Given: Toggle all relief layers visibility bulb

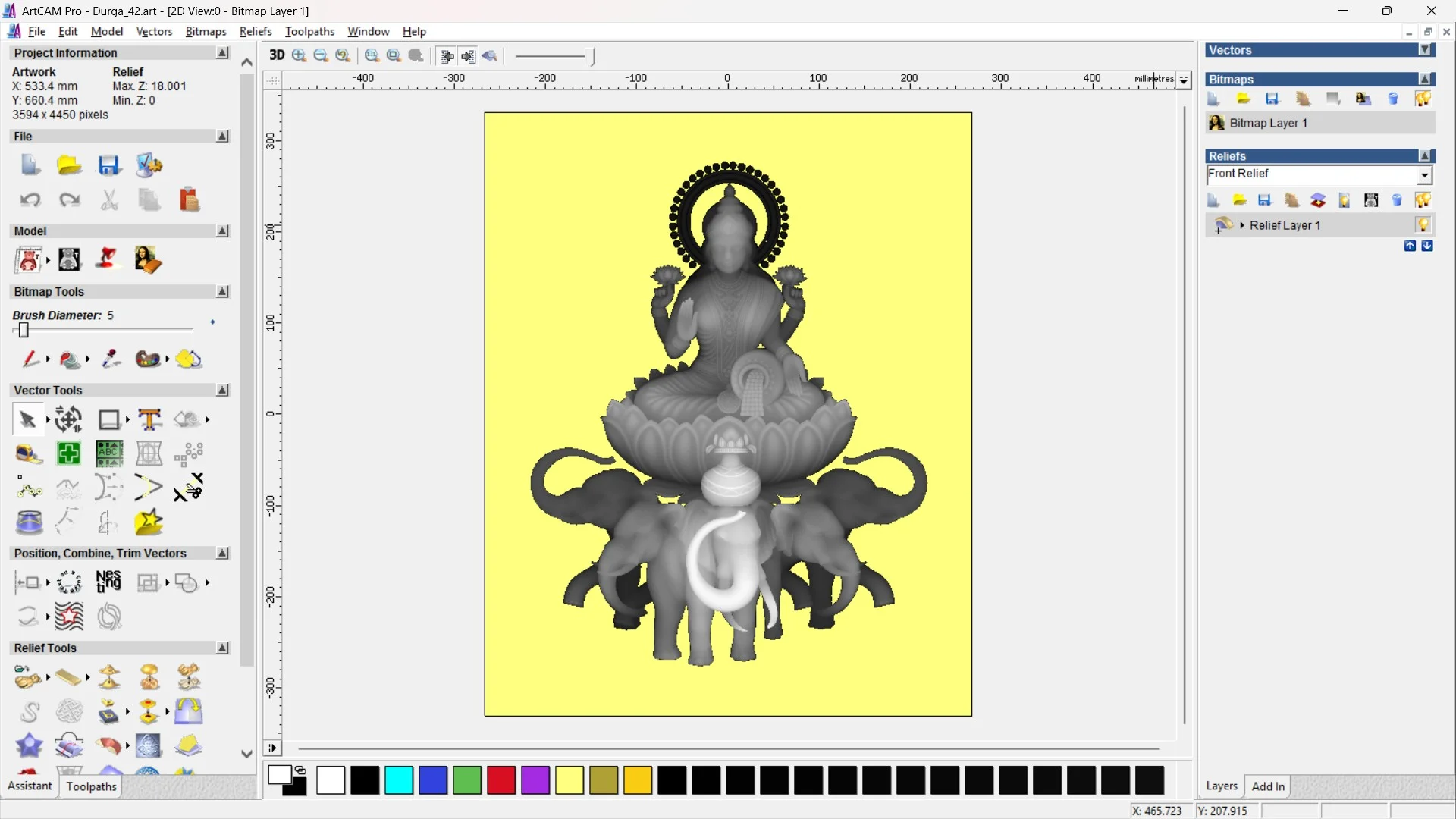Looking at the screenshot, I should click(1423, 200).
